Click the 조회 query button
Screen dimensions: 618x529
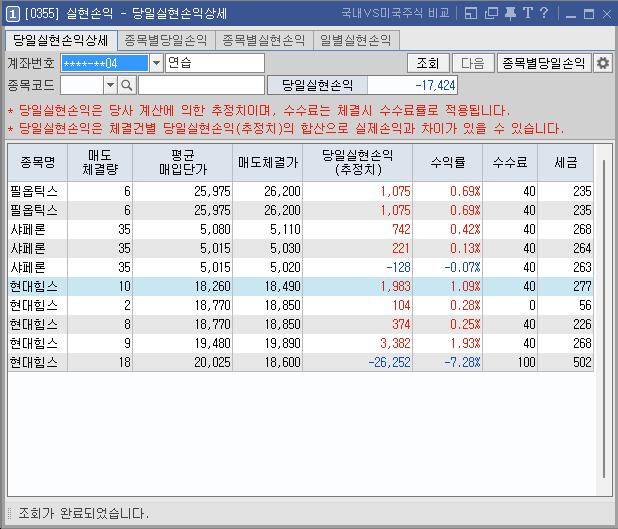click(428, 63)
